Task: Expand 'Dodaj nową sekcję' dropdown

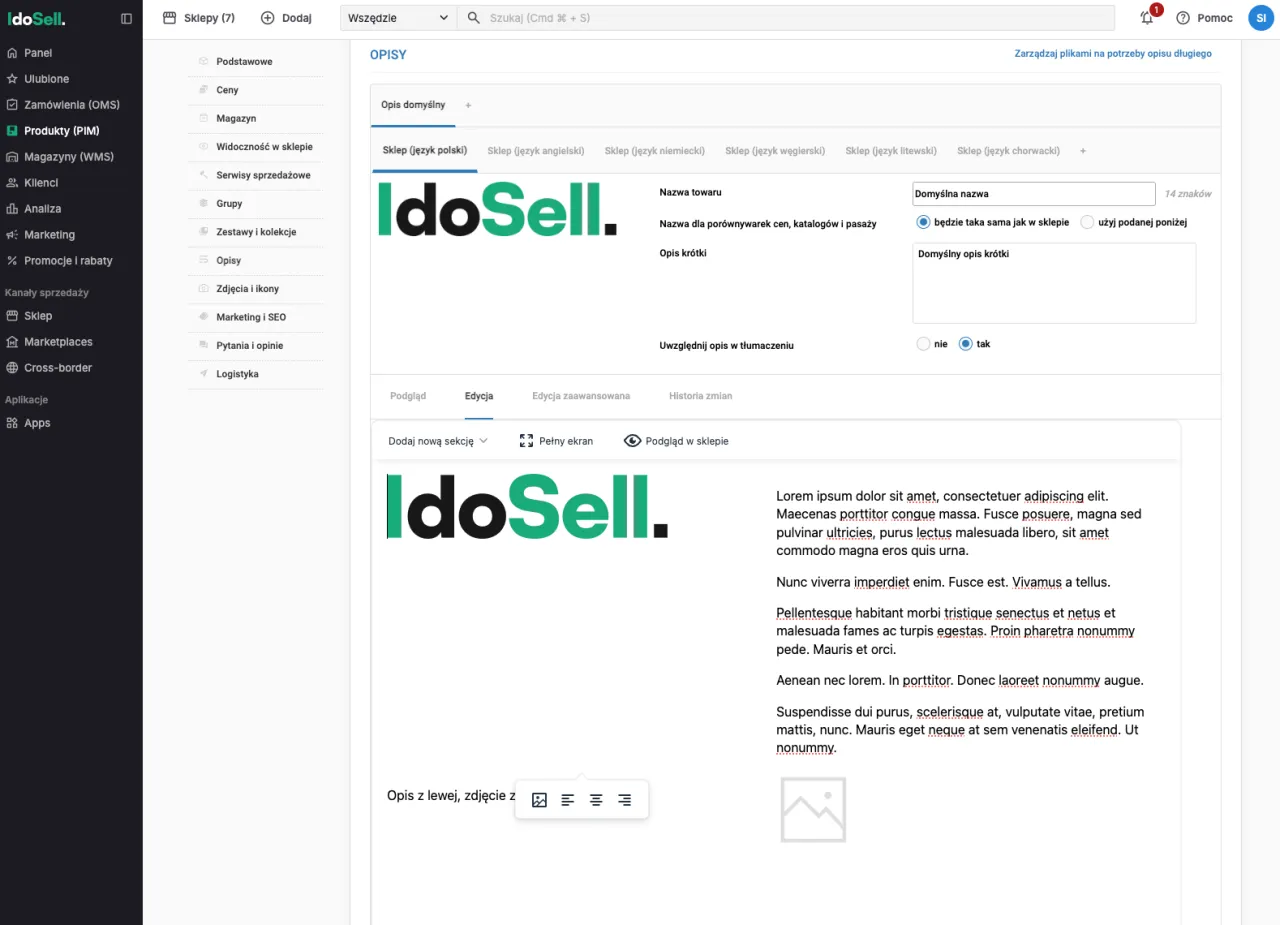Action: tap(437, 441)
